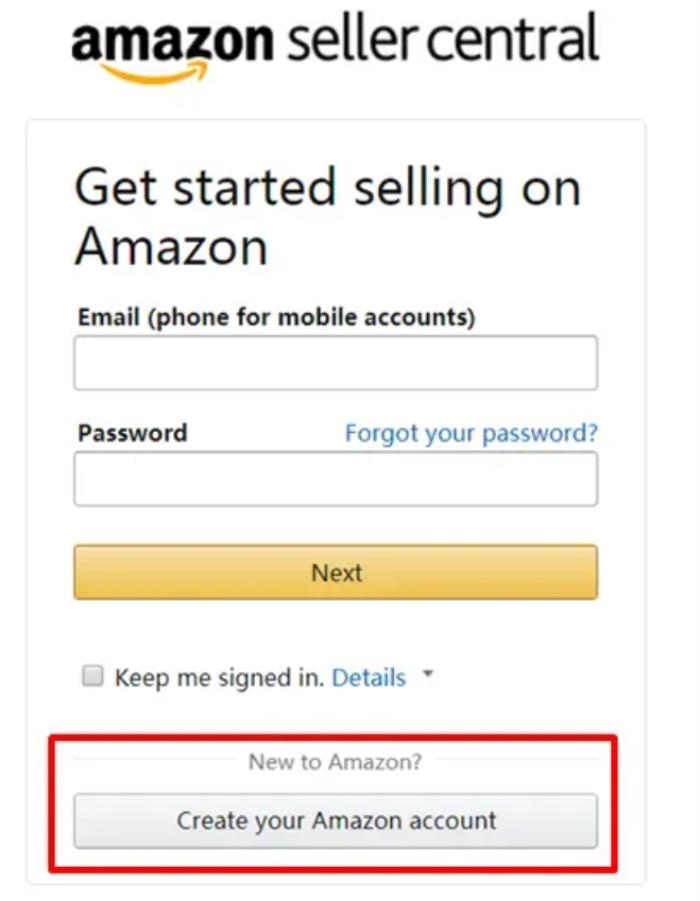Image resolution: width=700 pixels, height=901 pixels.
Task: Click the "Keep me signed in." label text
Action: point(219,678)
